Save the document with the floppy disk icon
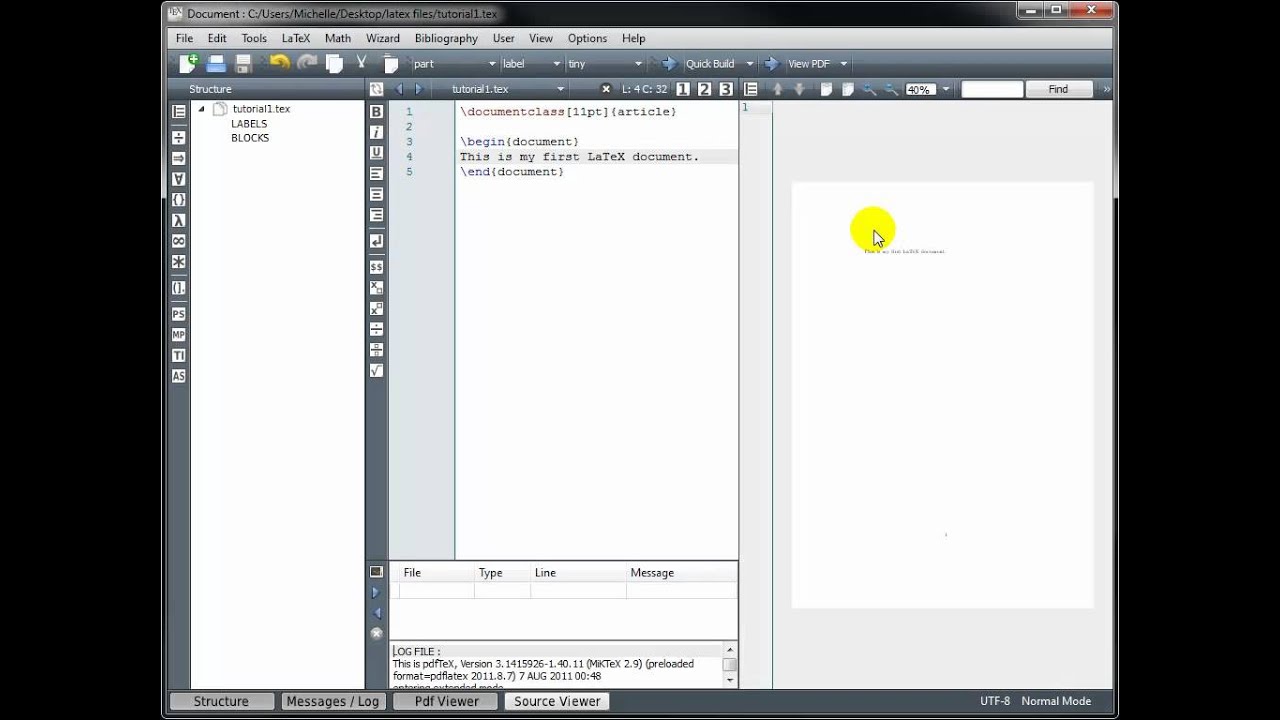Image resolution: width=1280 pixels, height=720 pixels. pos(243,64)
